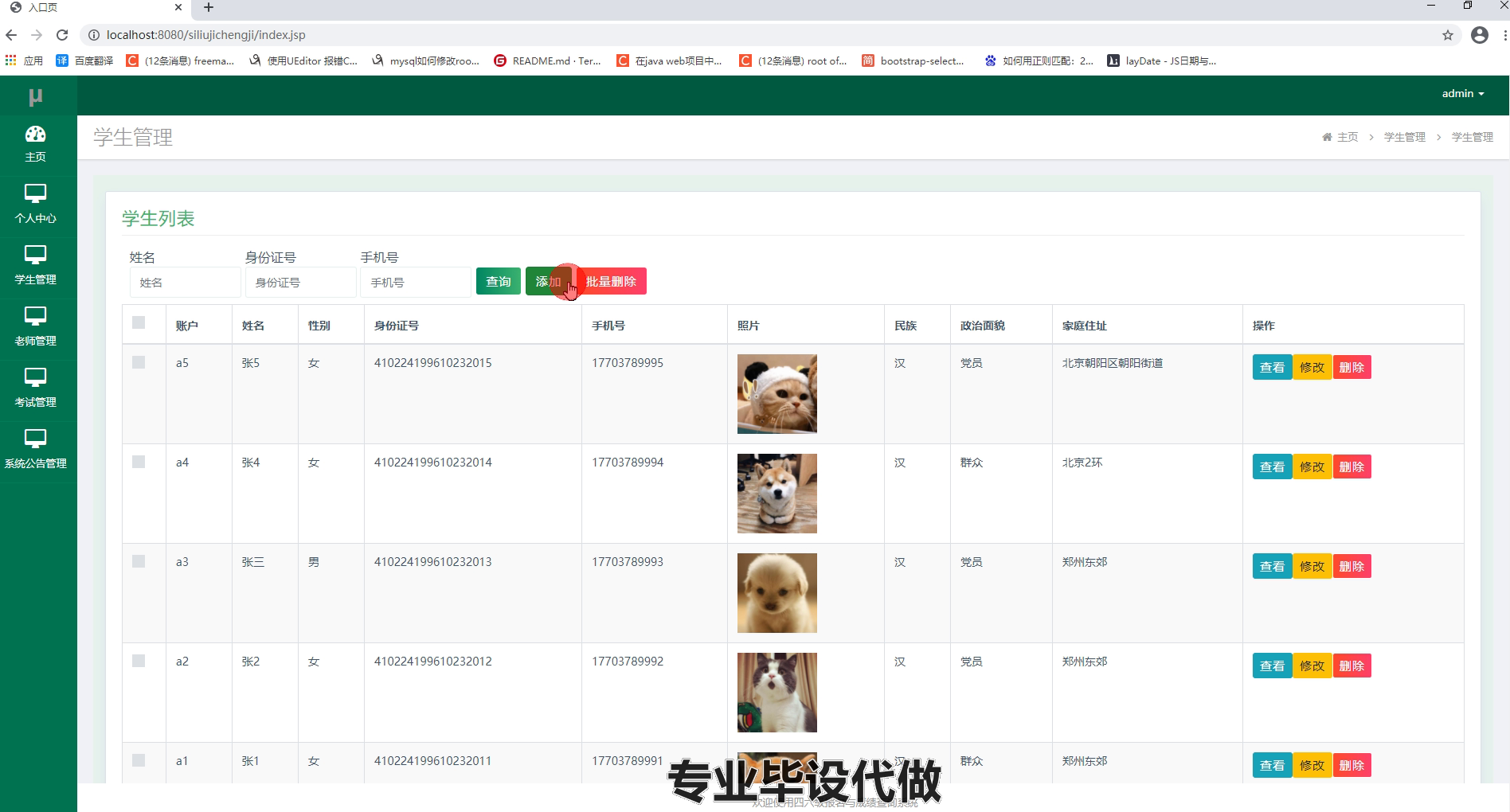Click 修改 for student 张4

click(x=1312, y=467)
